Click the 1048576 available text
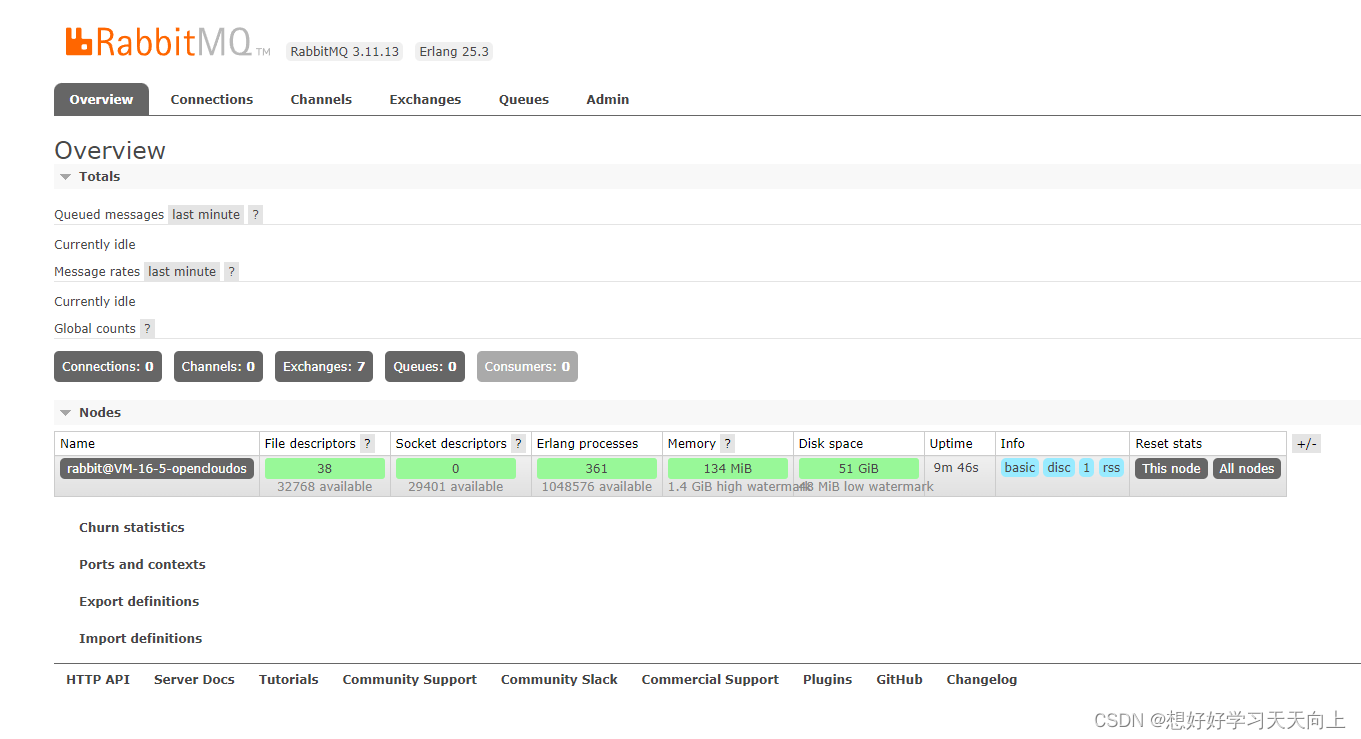 tap(597, 487)
